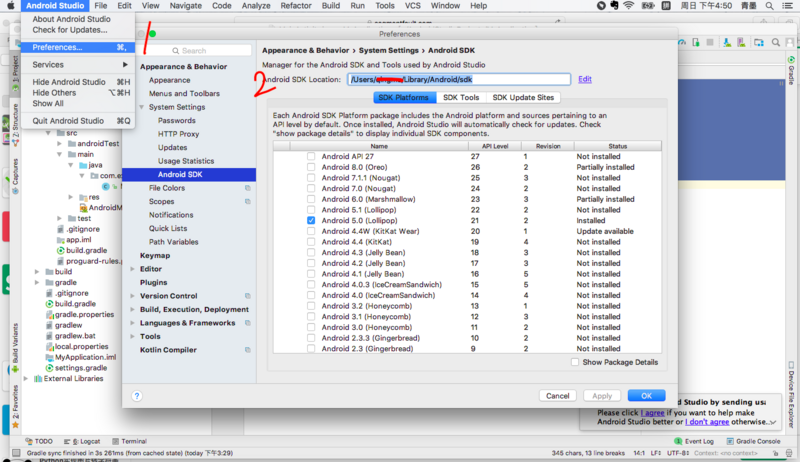Check the Android 4.0.3 (IceCreamSandwich) checkbox
This screenshot has width=800, height=462.
pos(311,285)
